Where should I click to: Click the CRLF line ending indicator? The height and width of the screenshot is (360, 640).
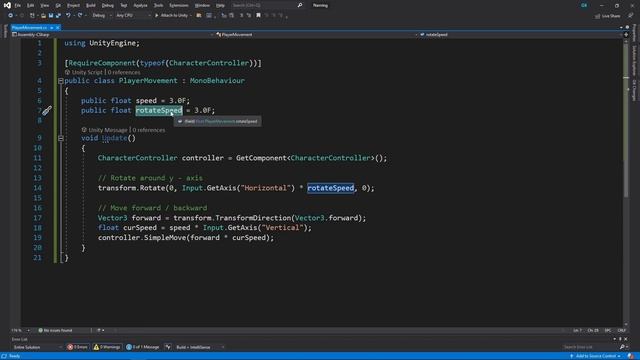[621, 330]
